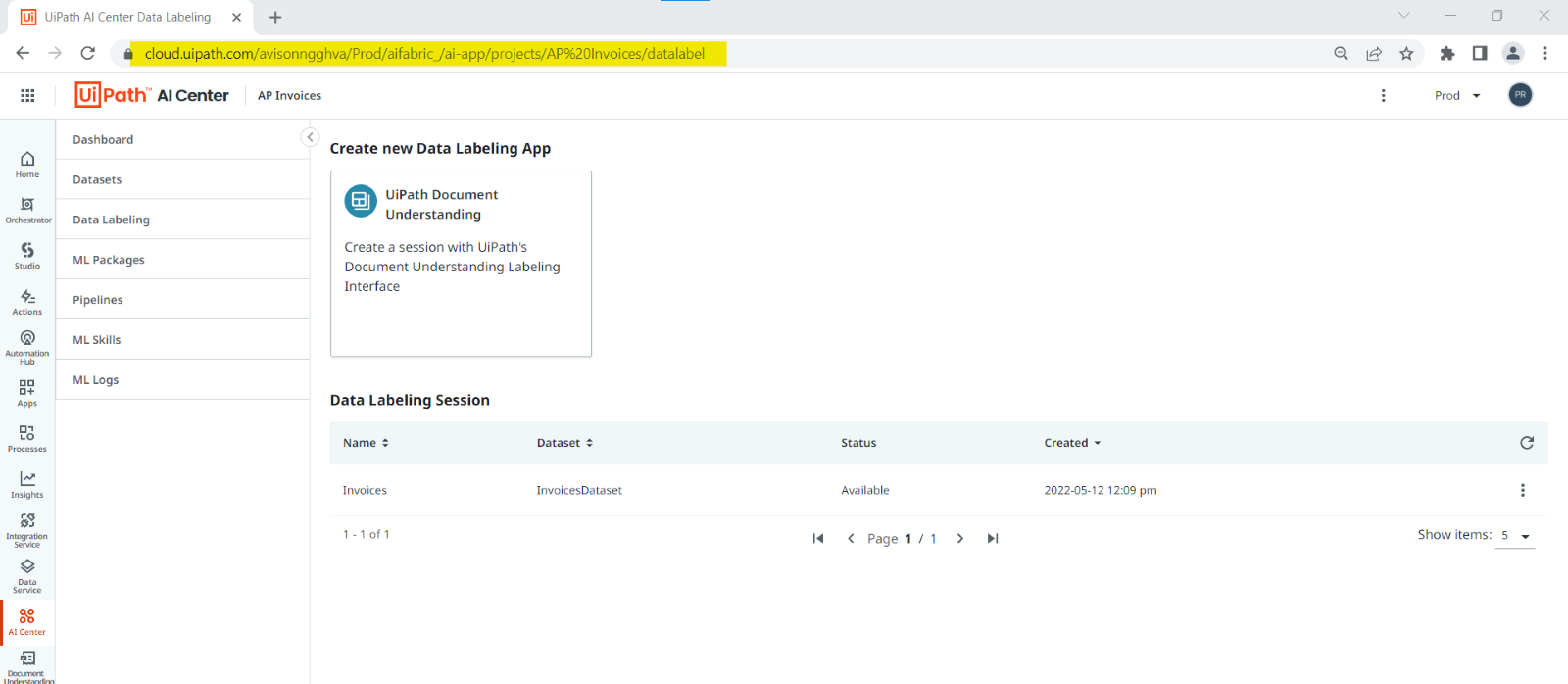Open the Datasets menu item
The image size is (1568, 684).
point(183,179)
